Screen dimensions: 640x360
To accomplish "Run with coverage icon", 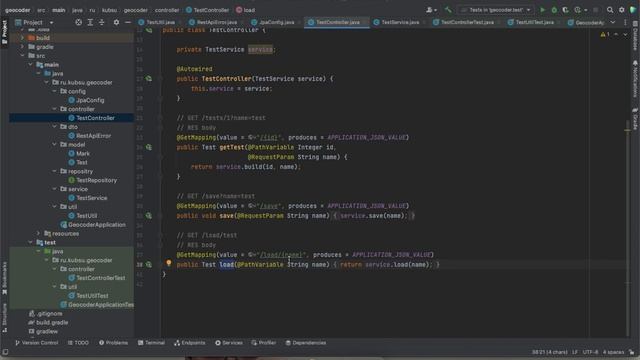I will point(565,10).
